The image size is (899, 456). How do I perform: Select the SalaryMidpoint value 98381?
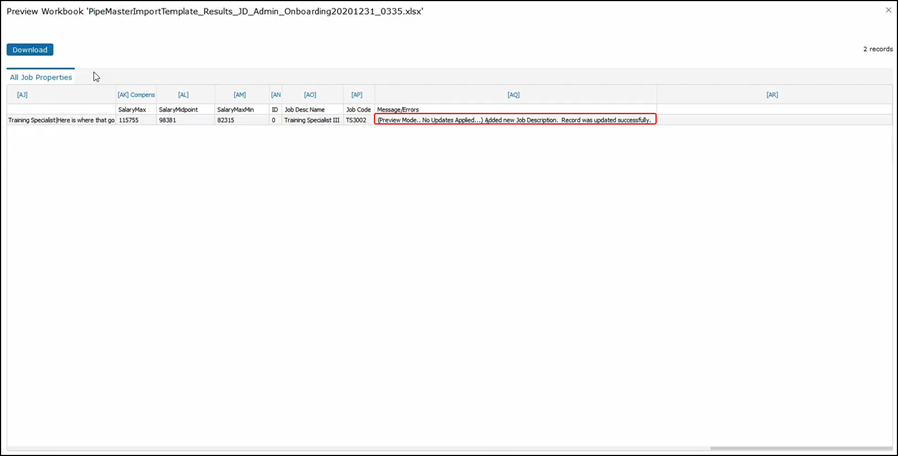tap(172, 119)
